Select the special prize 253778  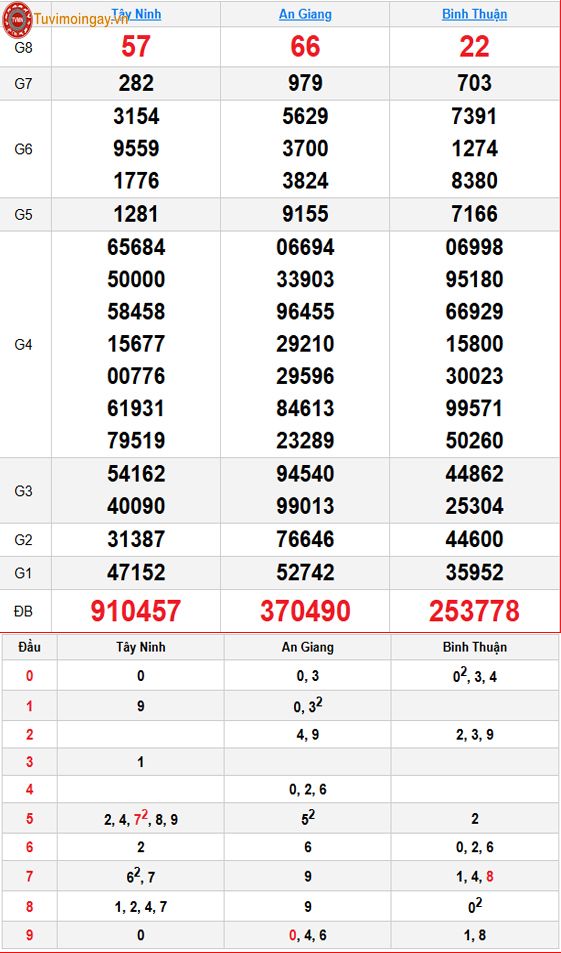(x=475, y=611)
